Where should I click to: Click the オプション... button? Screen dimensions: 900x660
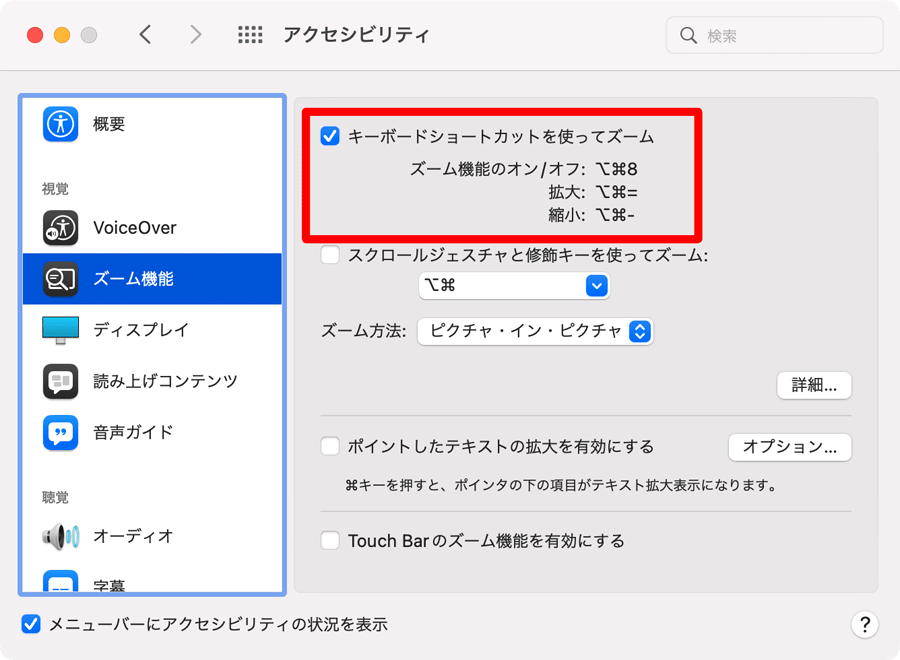(x=790, y=447)
